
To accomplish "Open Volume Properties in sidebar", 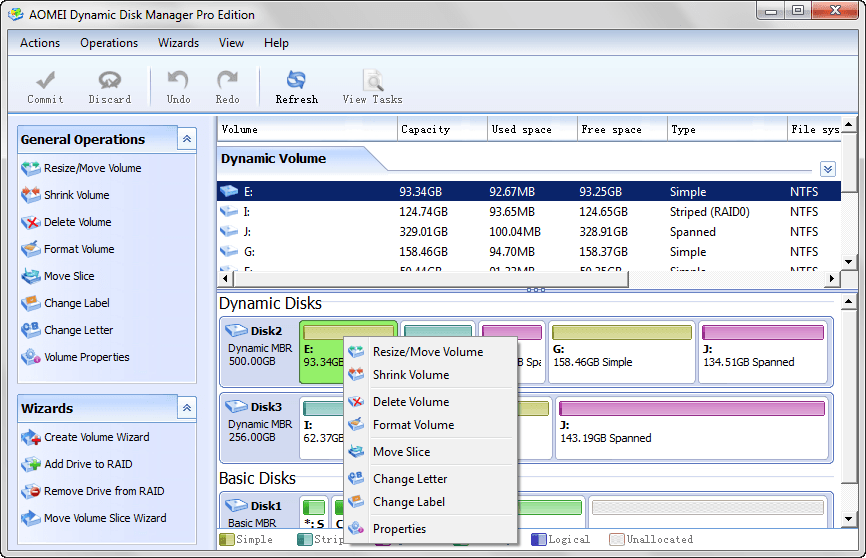I will [86, 357].
